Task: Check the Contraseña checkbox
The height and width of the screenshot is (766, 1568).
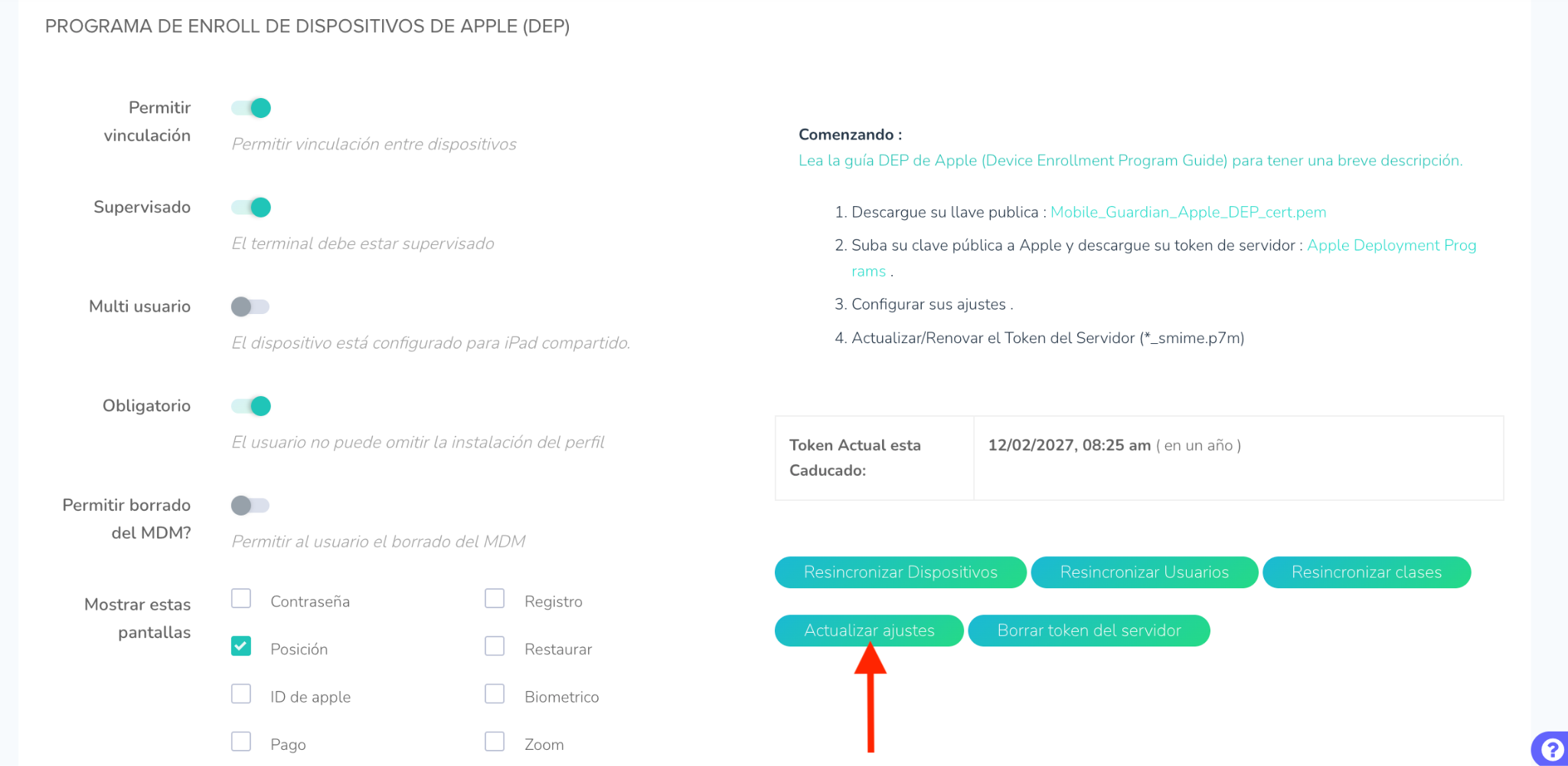Action: click(x=241, y=598)
